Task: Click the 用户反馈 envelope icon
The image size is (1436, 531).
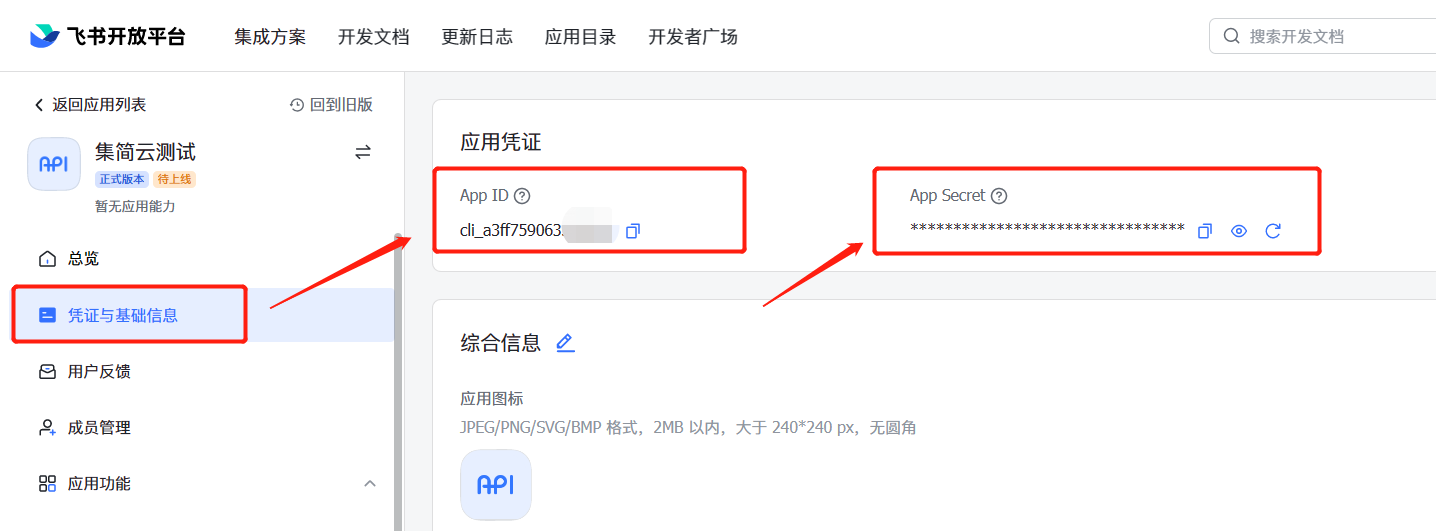Action: (x=47, y=371)
